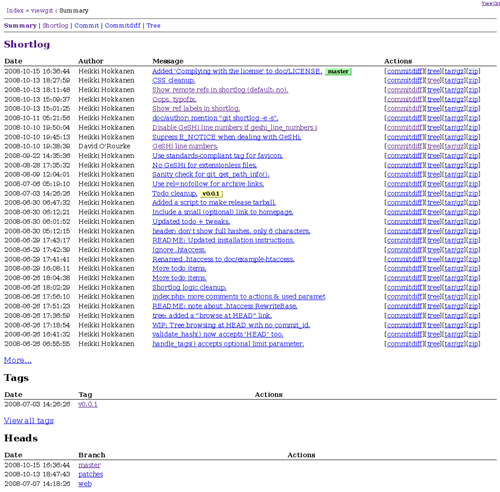500x492 pixels.
Task: Open the Tree tab
Action: pos(153,26)
